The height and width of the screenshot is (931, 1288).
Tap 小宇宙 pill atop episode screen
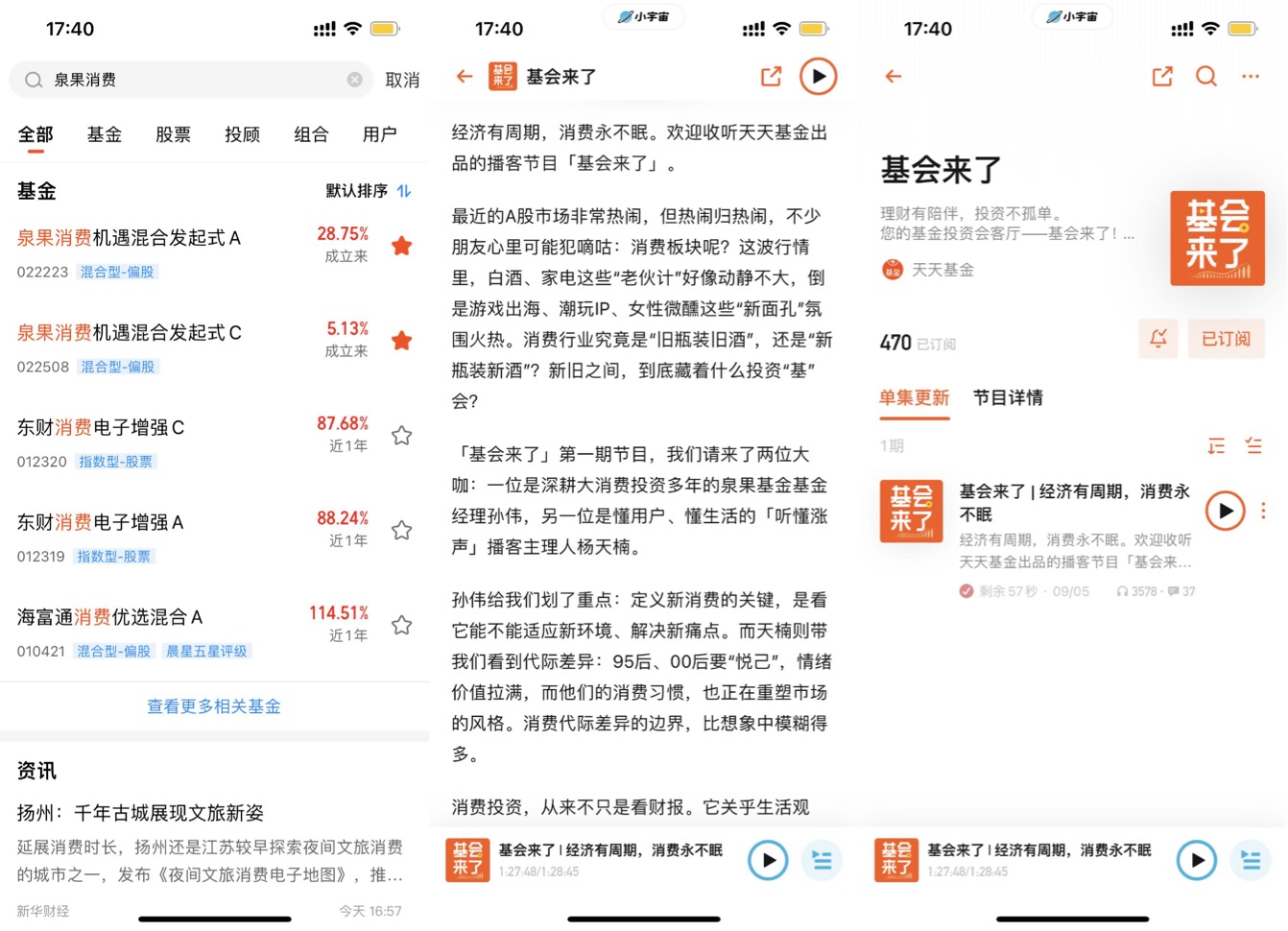pyautogui.click(x=644, y=16)
